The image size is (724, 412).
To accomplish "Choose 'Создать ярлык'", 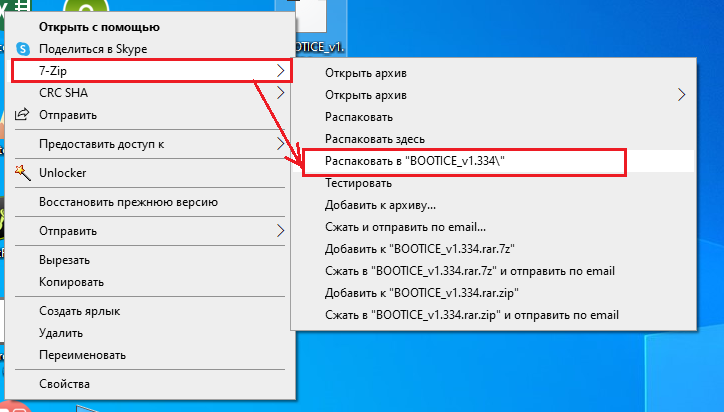I will (79, 311).
